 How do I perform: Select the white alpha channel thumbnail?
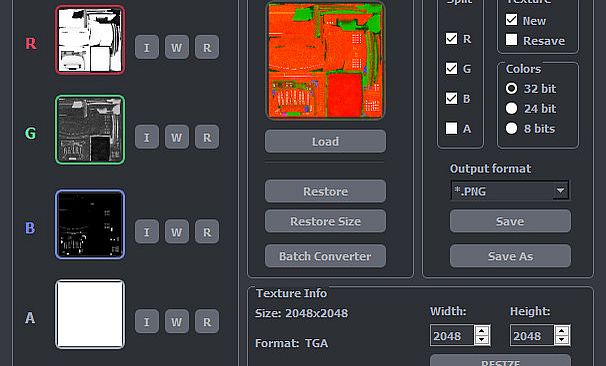coord(90,314)
